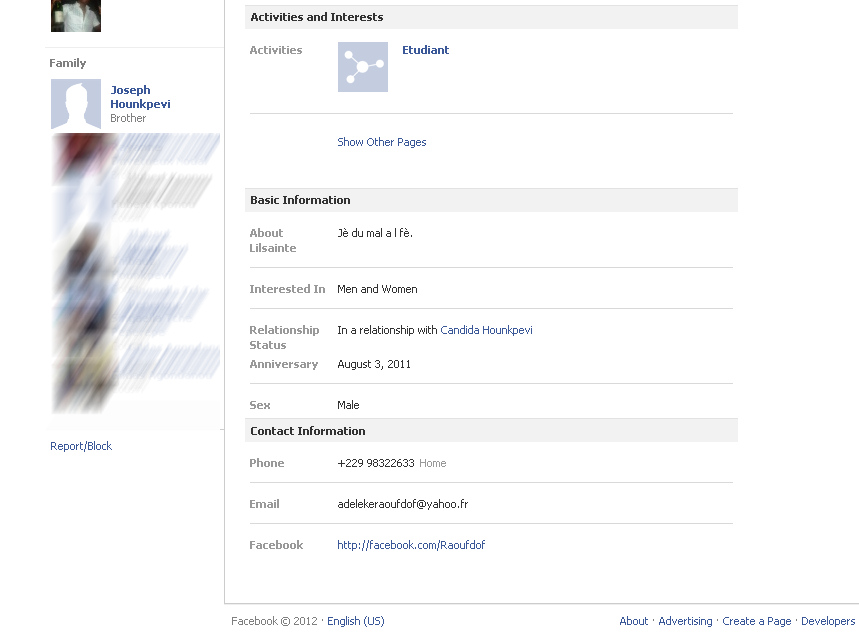Open Candida Hounkpevi's profile link
This screenshot has height=633, width=859.
pos(486,330)
